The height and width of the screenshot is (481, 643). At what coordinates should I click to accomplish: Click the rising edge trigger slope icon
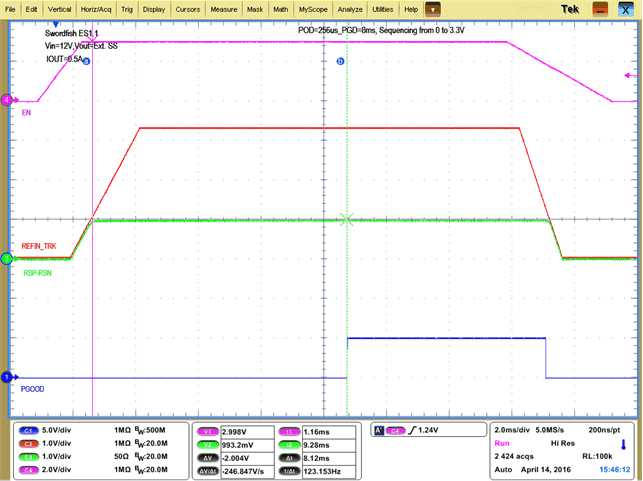click(x=412, y=430)
